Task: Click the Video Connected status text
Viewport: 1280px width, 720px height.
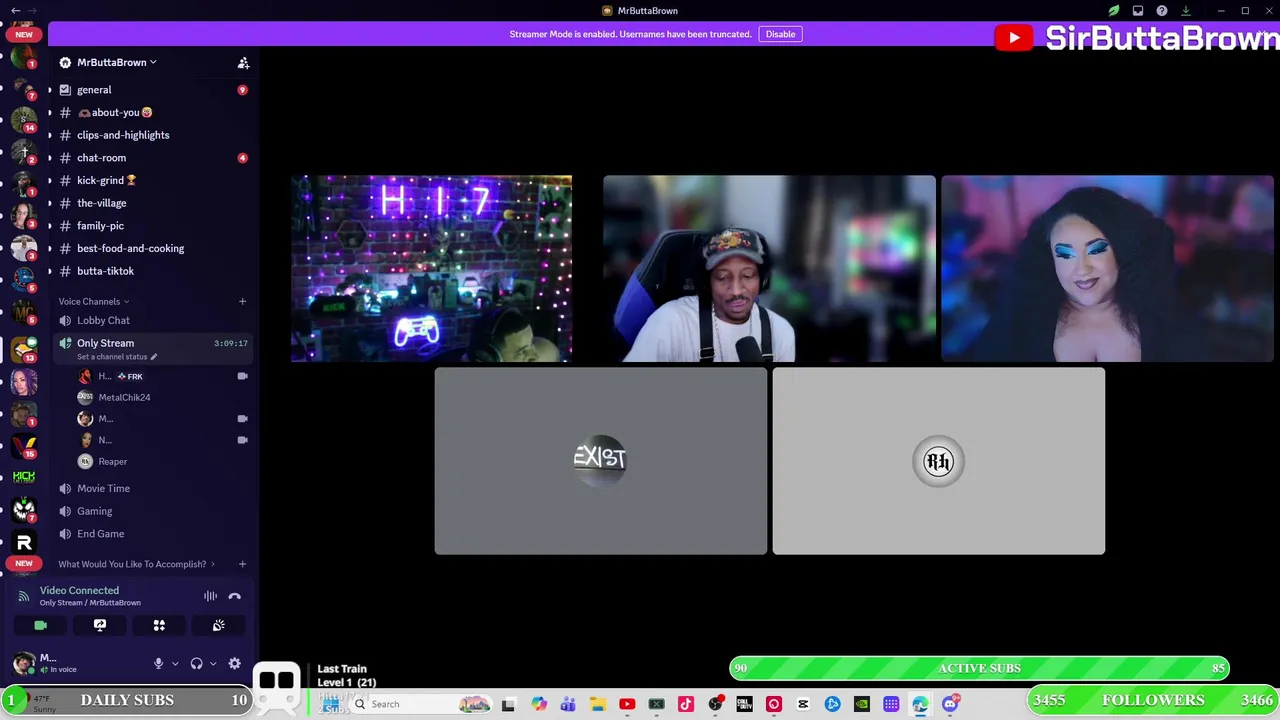Action: [79, 590]
